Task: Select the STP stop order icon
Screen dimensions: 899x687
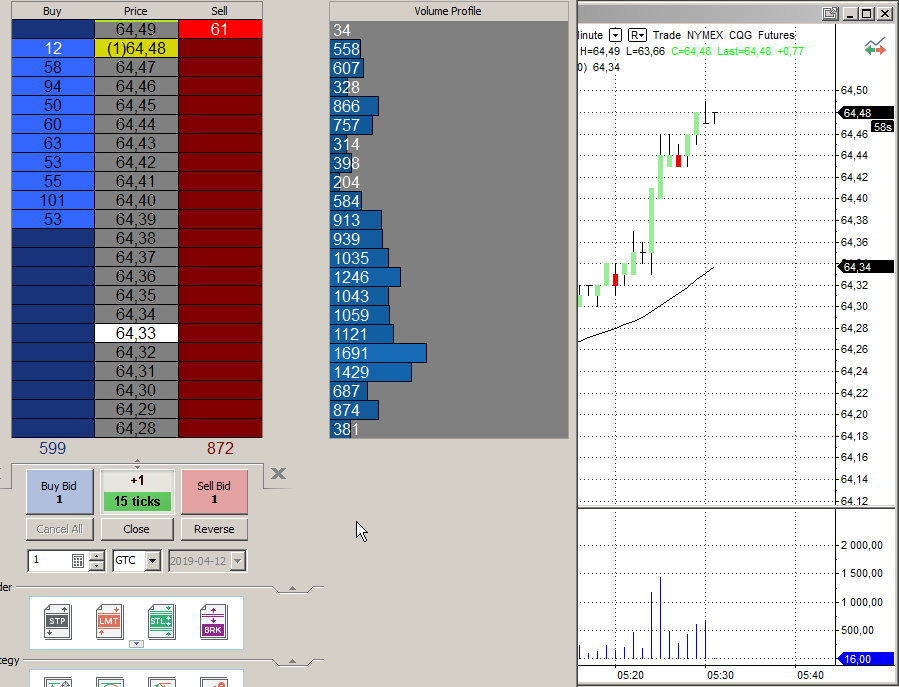Action: pos(58,622)
